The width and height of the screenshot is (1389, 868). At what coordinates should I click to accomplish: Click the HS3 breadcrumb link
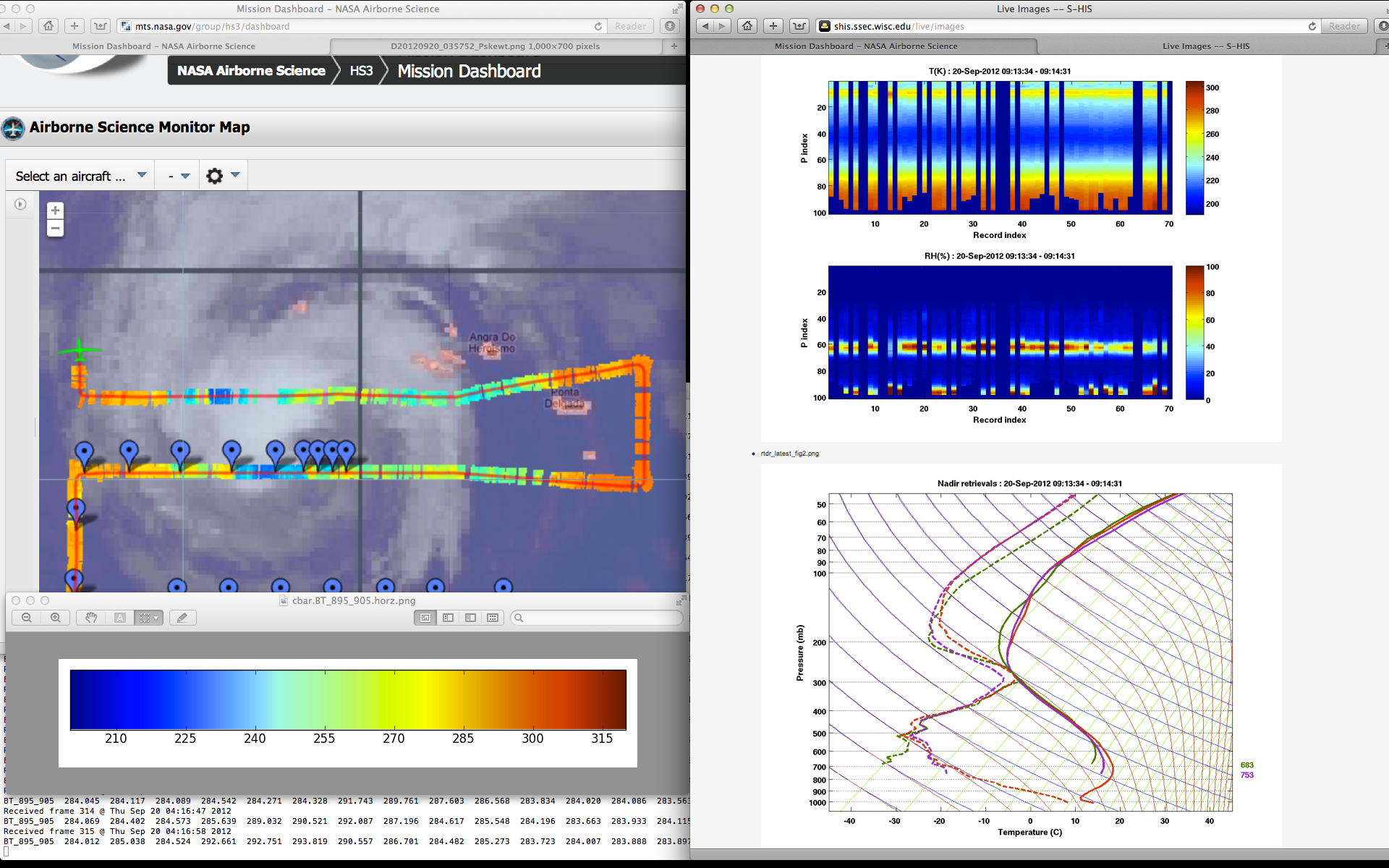[x=361, y=71]
